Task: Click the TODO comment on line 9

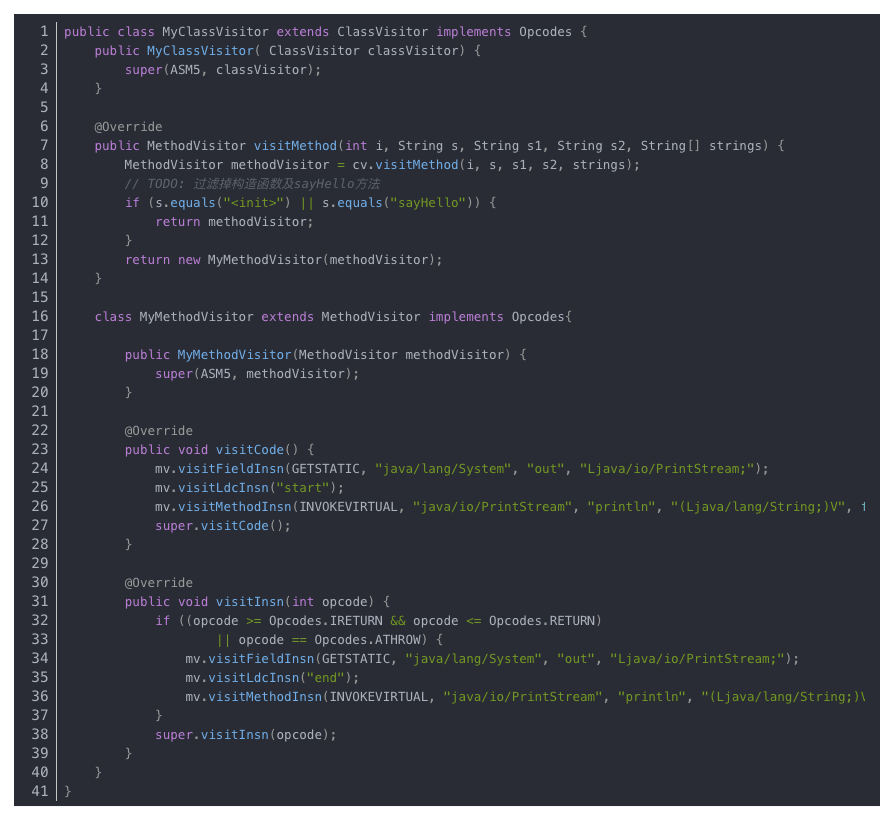Action: tap(252, 184)
